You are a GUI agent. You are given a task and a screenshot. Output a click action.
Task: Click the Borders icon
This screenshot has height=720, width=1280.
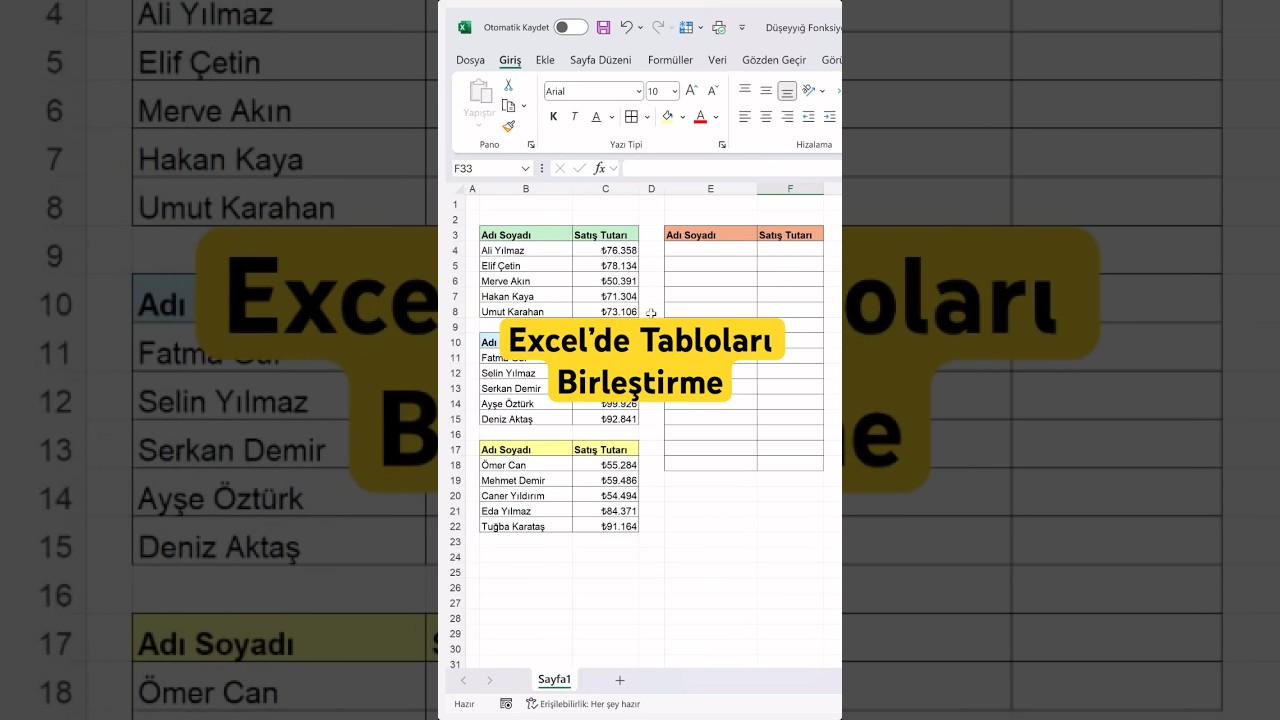(633, 117)
